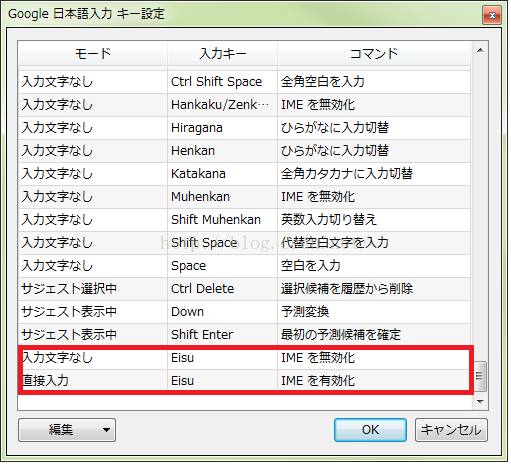Select 入力文字なし mode in Katakana row
Image resolution: width=511 pixels, height=464 pixels.
pos(93,174)
